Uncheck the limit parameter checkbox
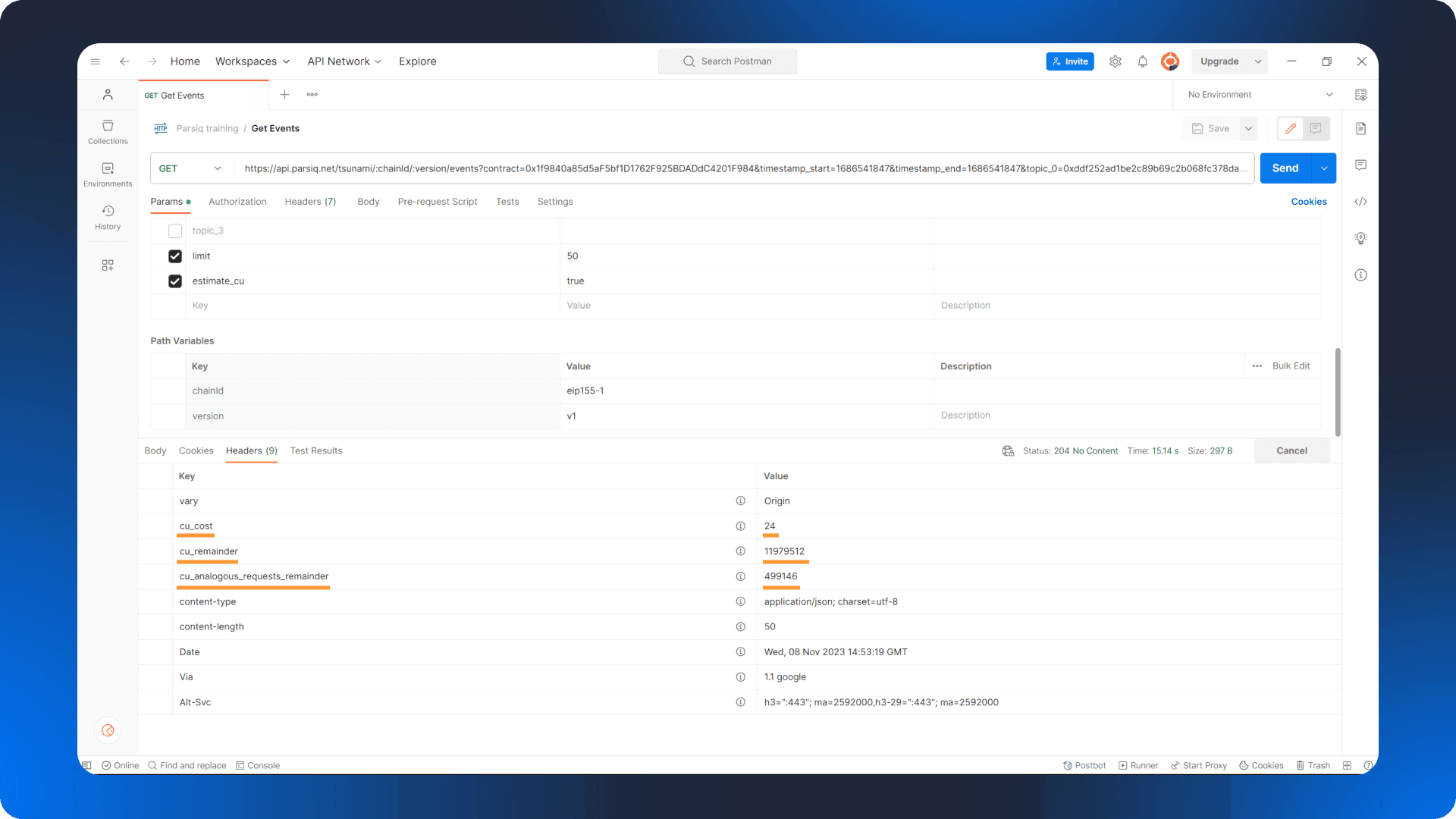Viewport: 1456px width, 819px height. (175, 256)
